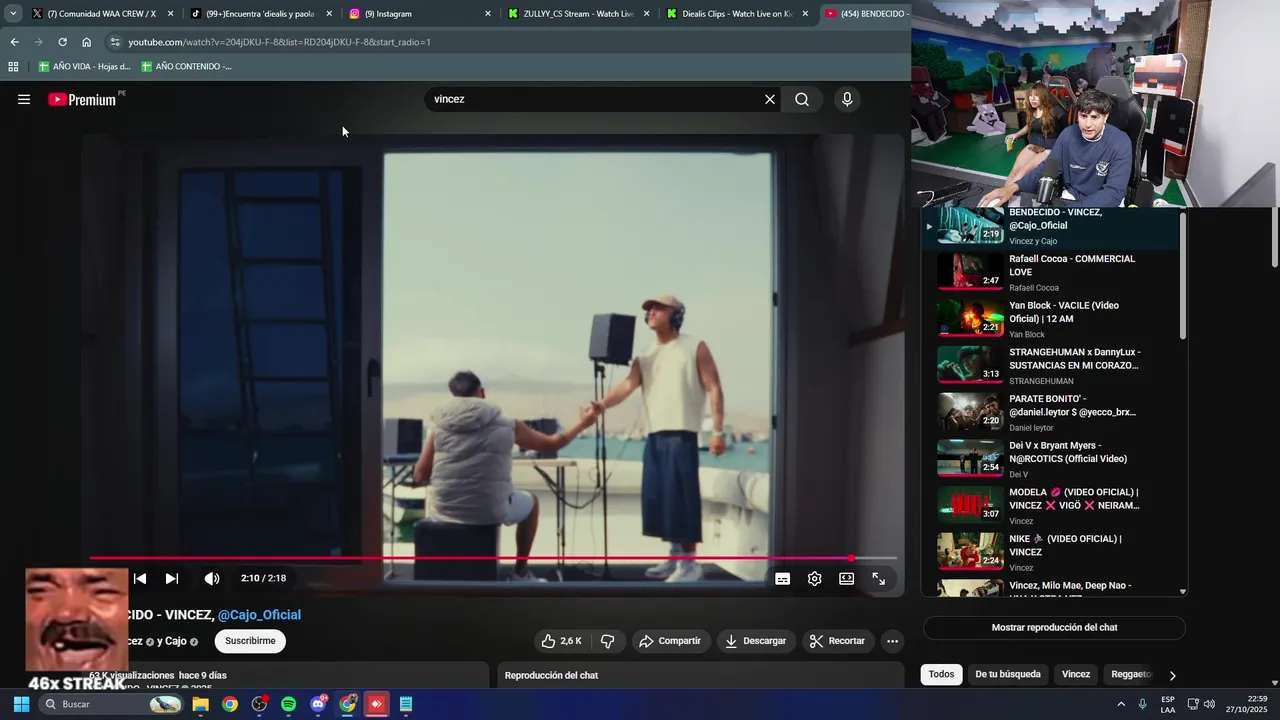This screenshot has height=720, width=1280.
Task: Skip to next video in player
Action: 171,578
